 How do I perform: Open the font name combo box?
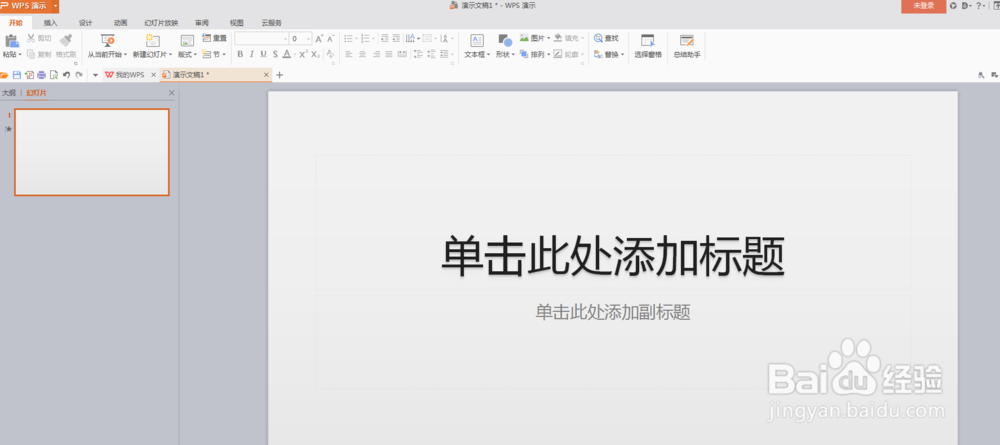261,39
